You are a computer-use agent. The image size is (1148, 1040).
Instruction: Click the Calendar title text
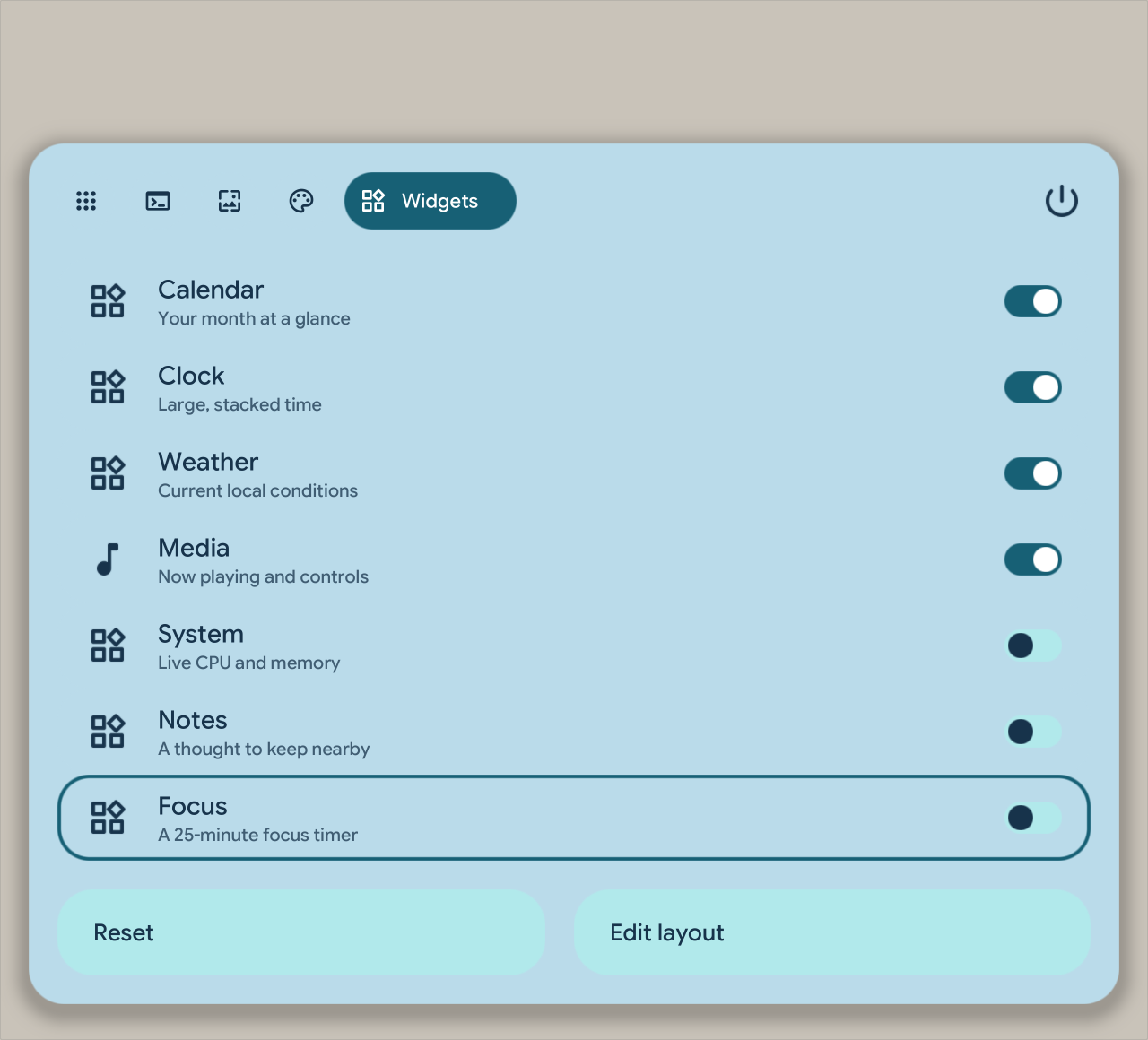click(x=211, y=290)
